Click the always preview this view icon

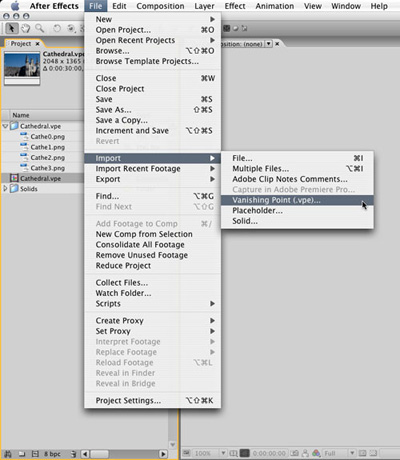click(187, 453)
